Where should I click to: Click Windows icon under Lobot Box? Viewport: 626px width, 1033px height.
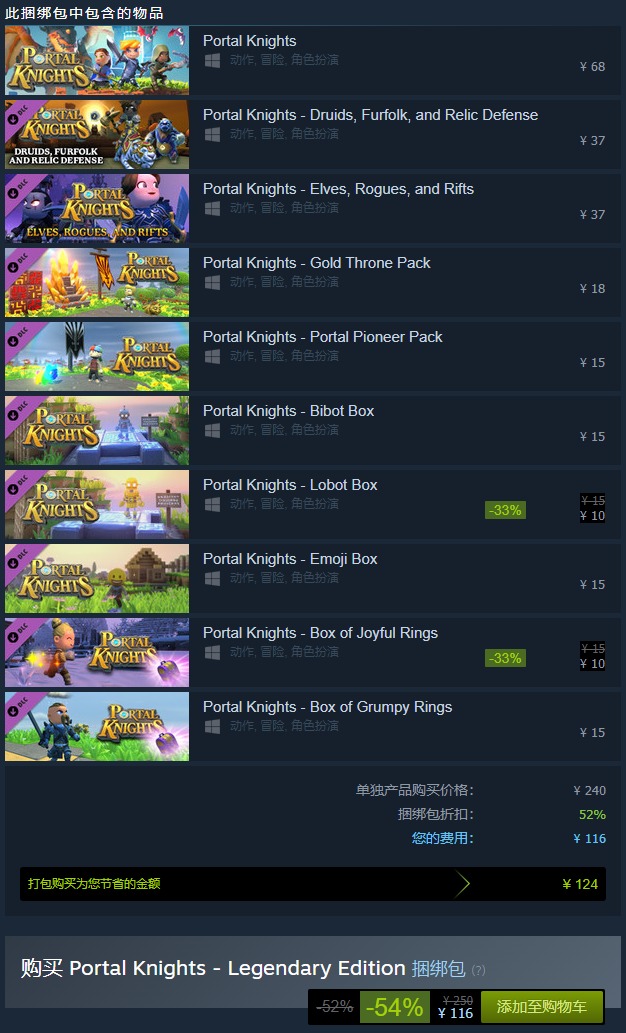coord(212,505)
